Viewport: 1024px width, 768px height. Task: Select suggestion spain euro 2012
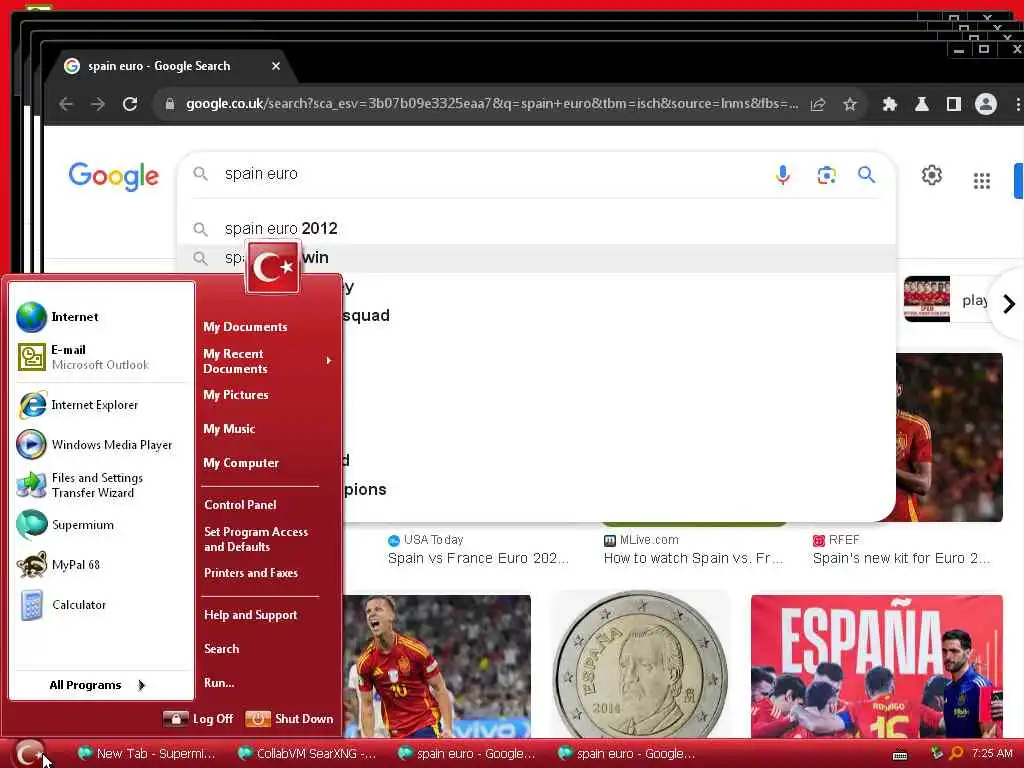tap(536, 229)
